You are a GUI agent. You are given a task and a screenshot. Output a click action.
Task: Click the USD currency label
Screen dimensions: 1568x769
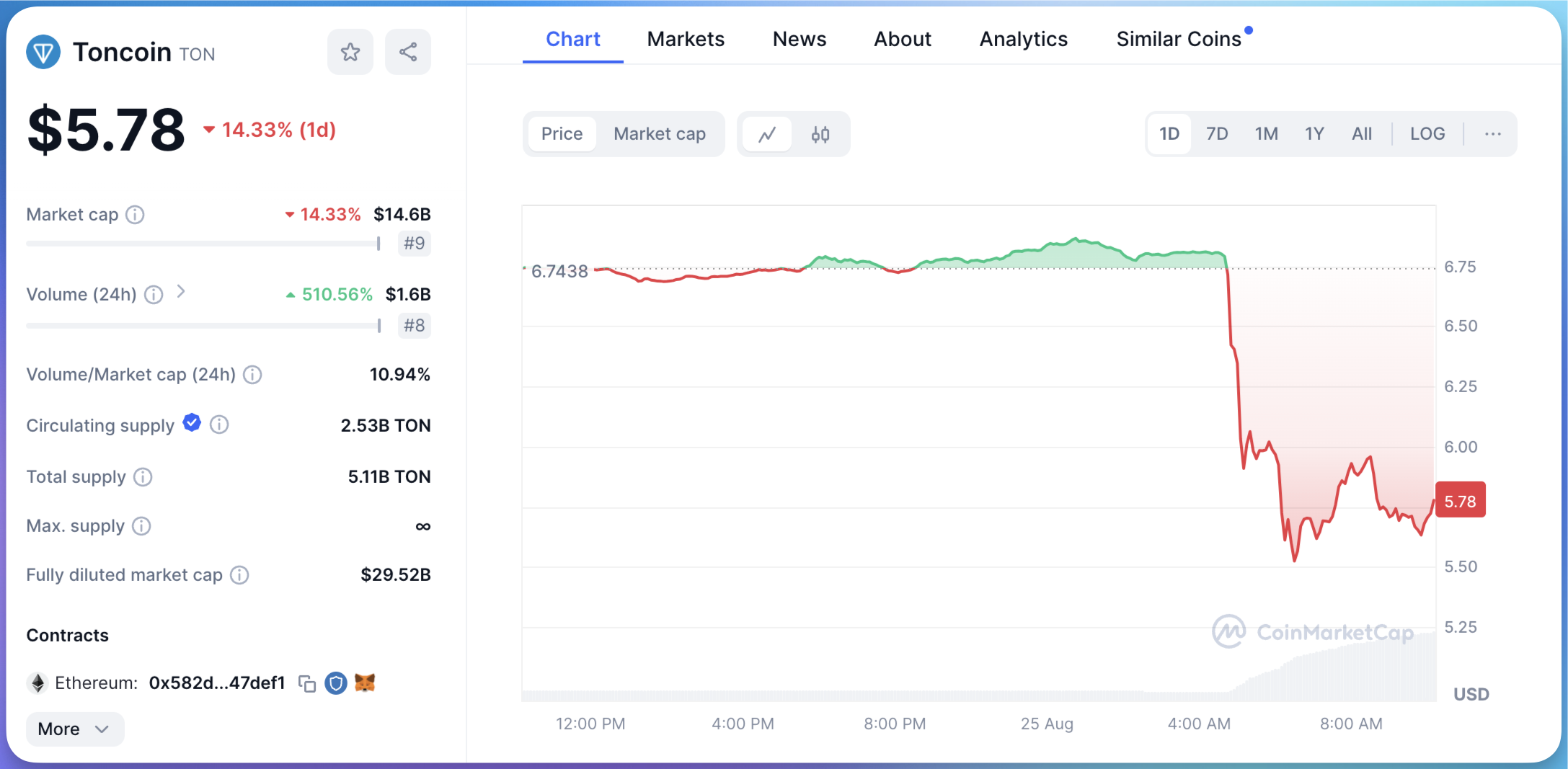pos(1471,694)
